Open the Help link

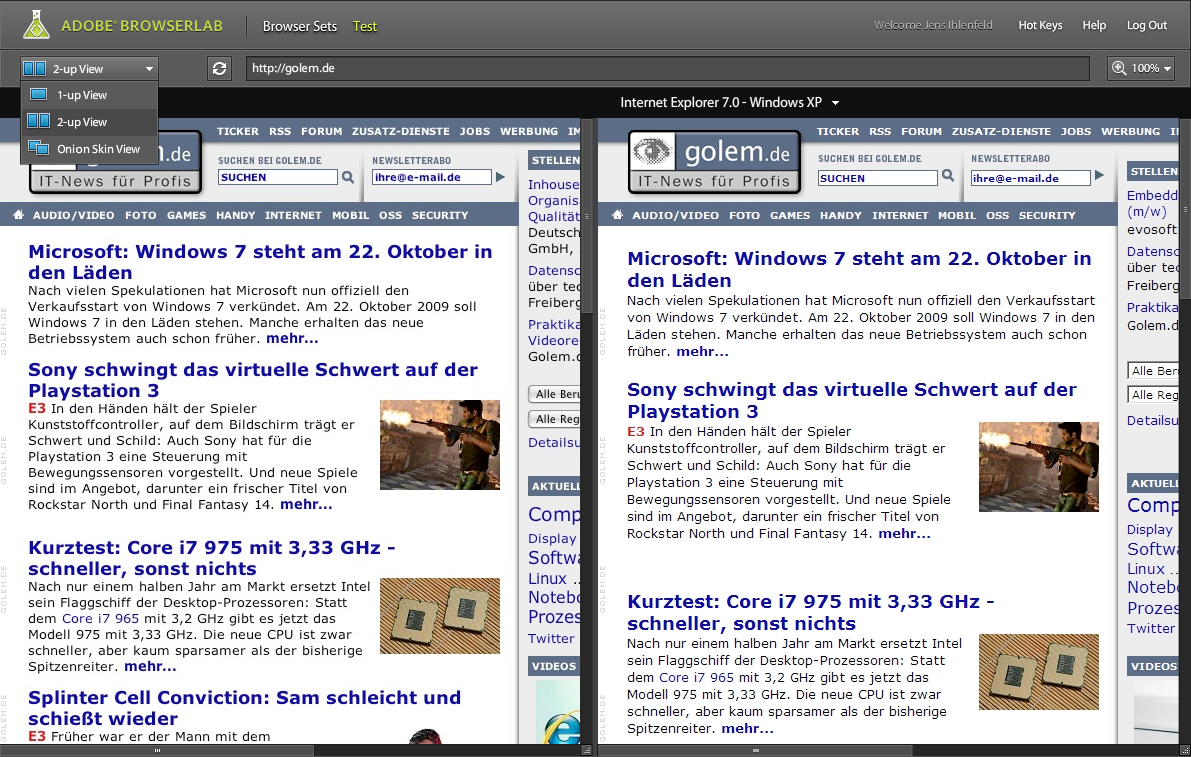(x=1094, y=25)
